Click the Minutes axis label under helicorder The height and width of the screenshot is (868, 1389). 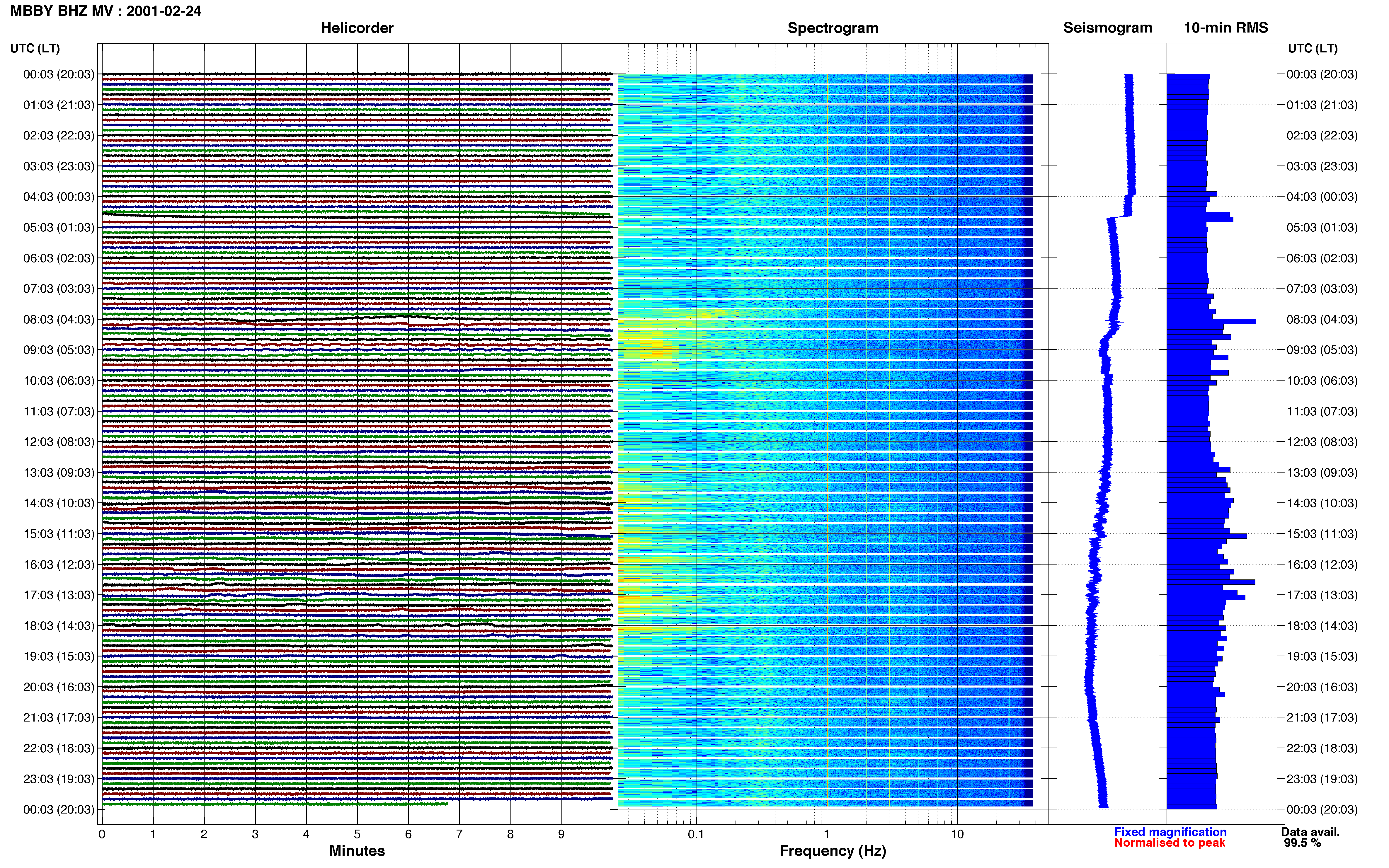click(x=357, y=851)
